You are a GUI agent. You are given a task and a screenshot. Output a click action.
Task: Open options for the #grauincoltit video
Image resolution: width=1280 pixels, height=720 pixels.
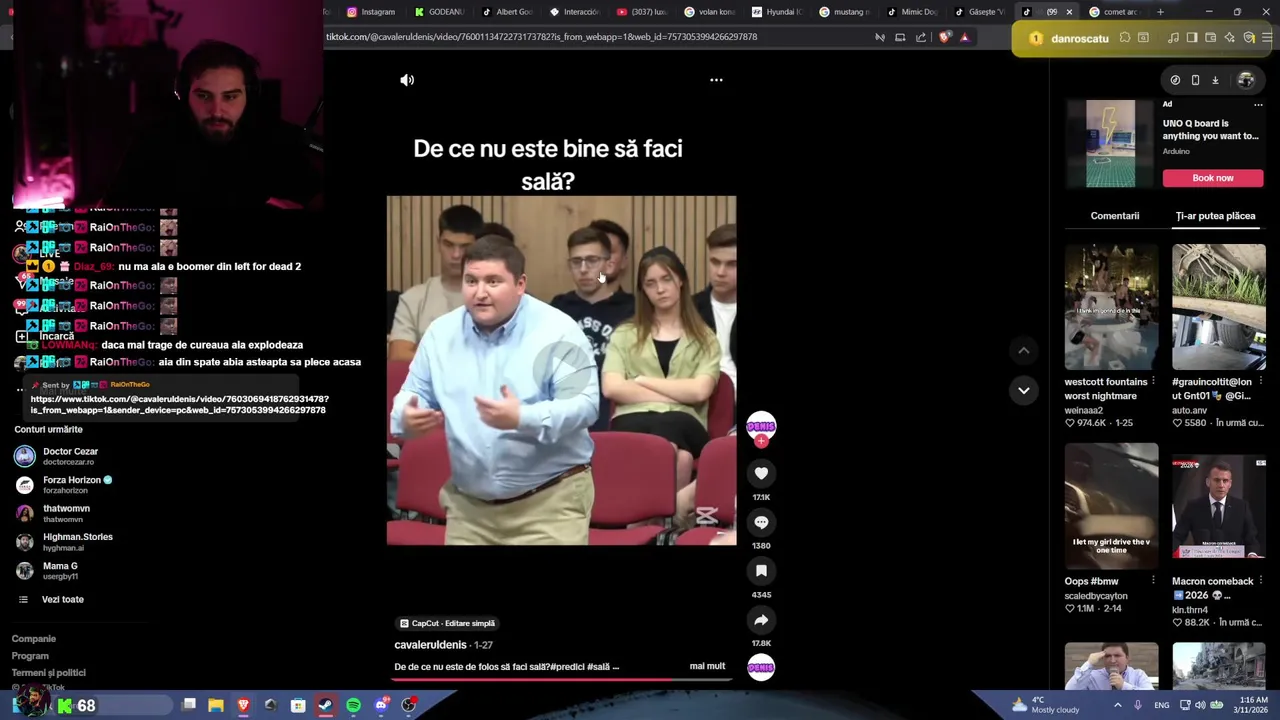1260,382
